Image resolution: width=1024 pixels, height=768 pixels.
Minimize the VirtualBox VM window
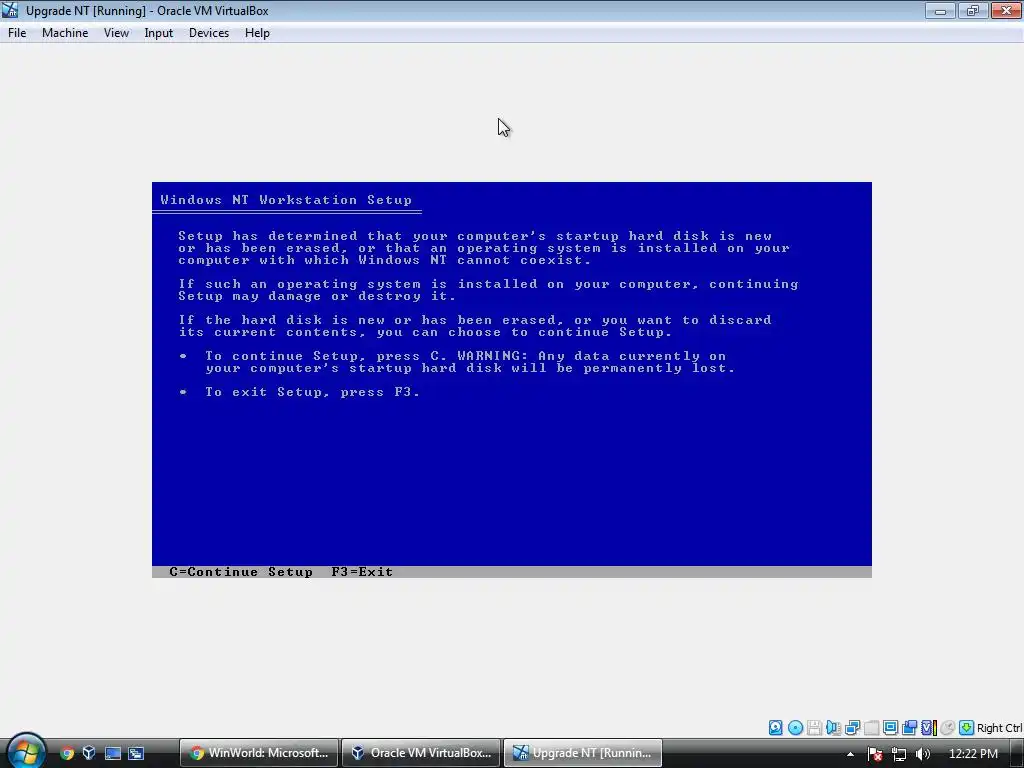point(940,10)
